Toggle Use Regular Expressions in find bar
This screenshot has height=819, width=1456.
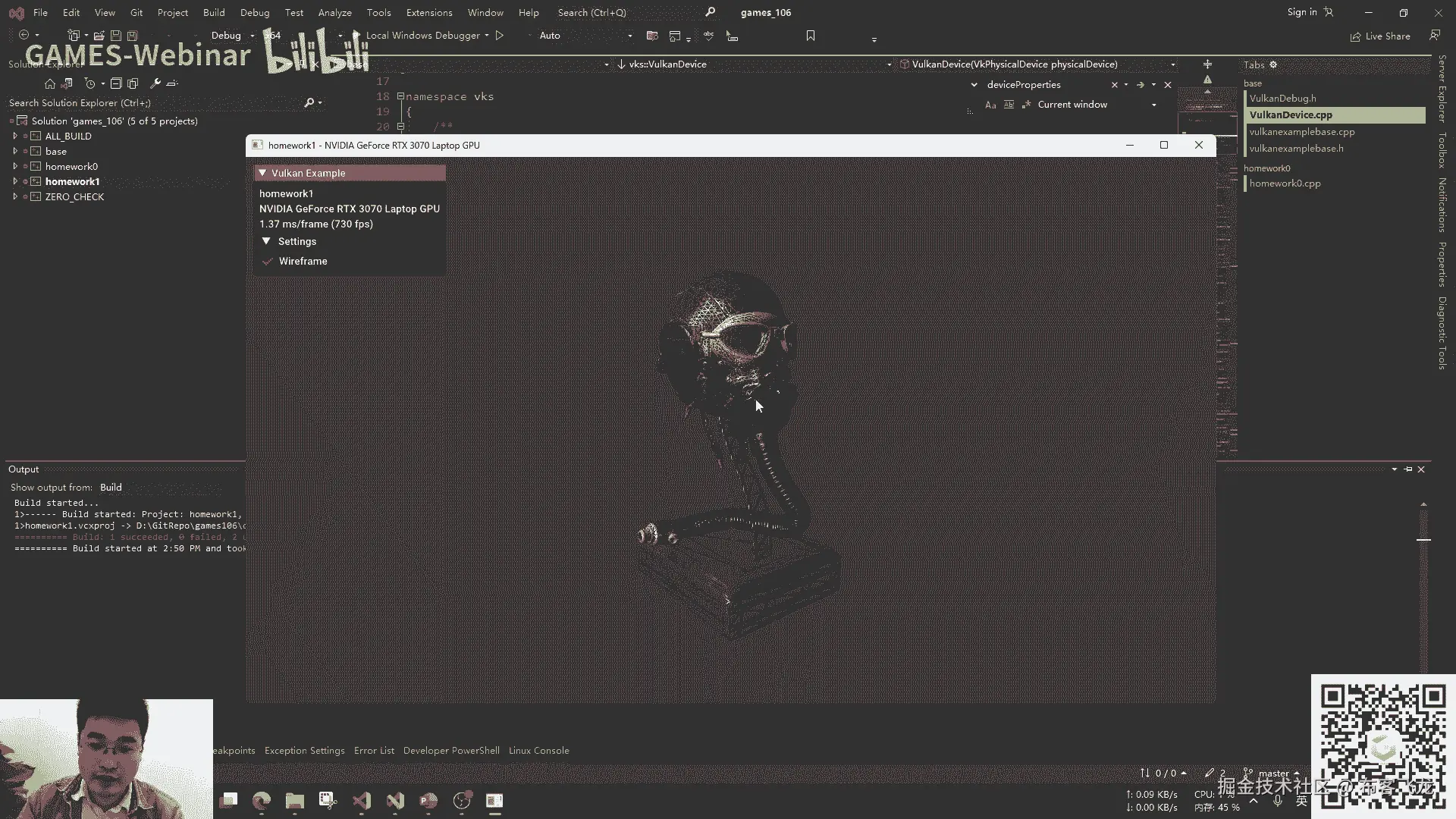(1027, 105)
